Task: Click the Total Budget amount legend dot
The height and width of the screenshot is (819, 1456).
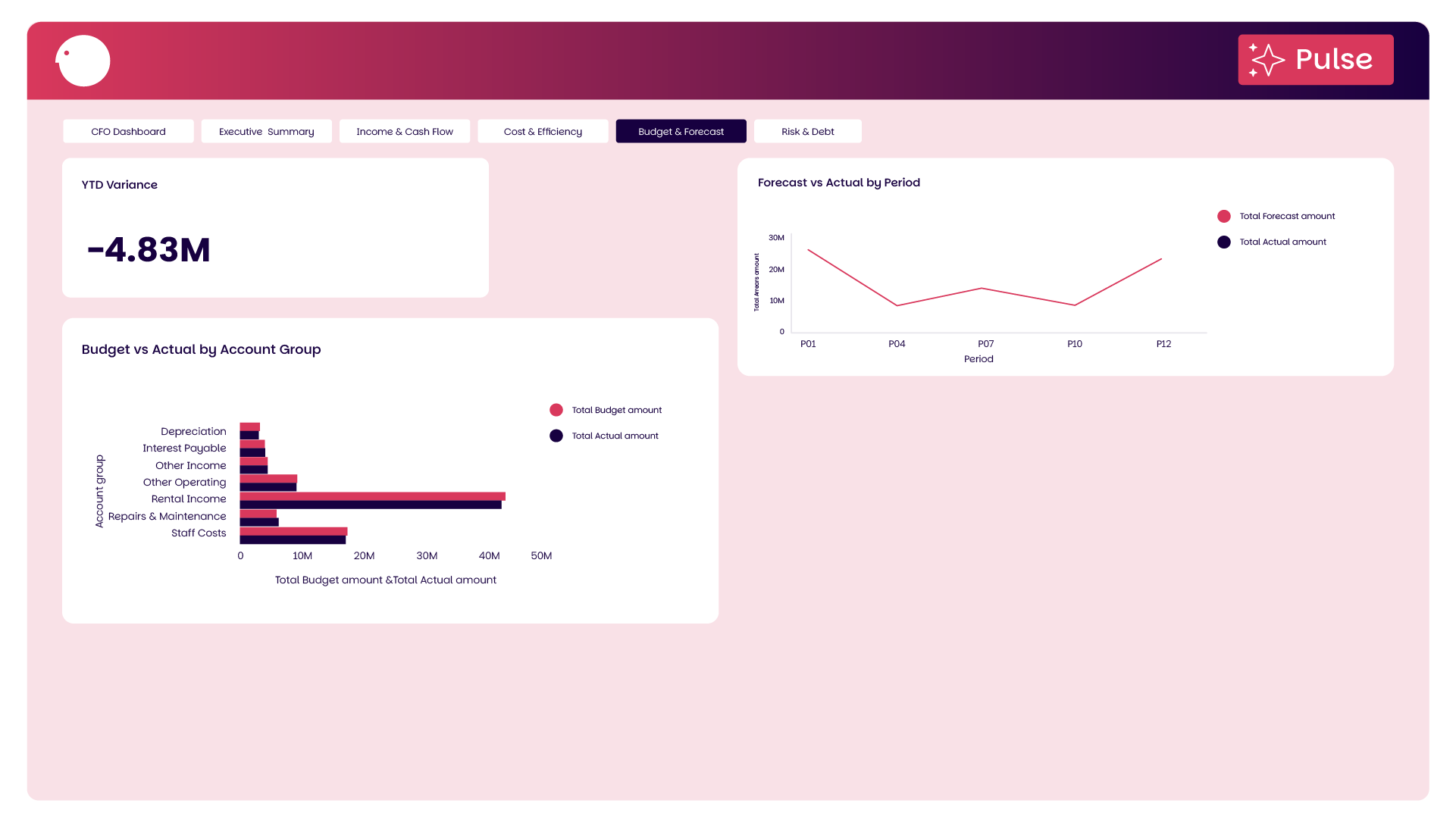Action: pyautogui.click(x=556, y=410)
